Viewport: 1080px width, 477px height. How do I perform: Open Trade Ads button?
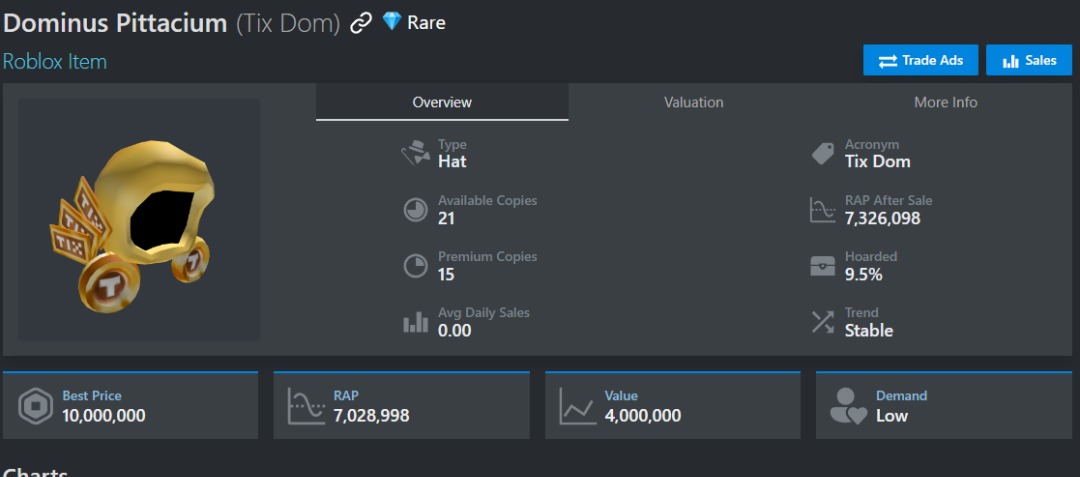[x=920, y=61]
